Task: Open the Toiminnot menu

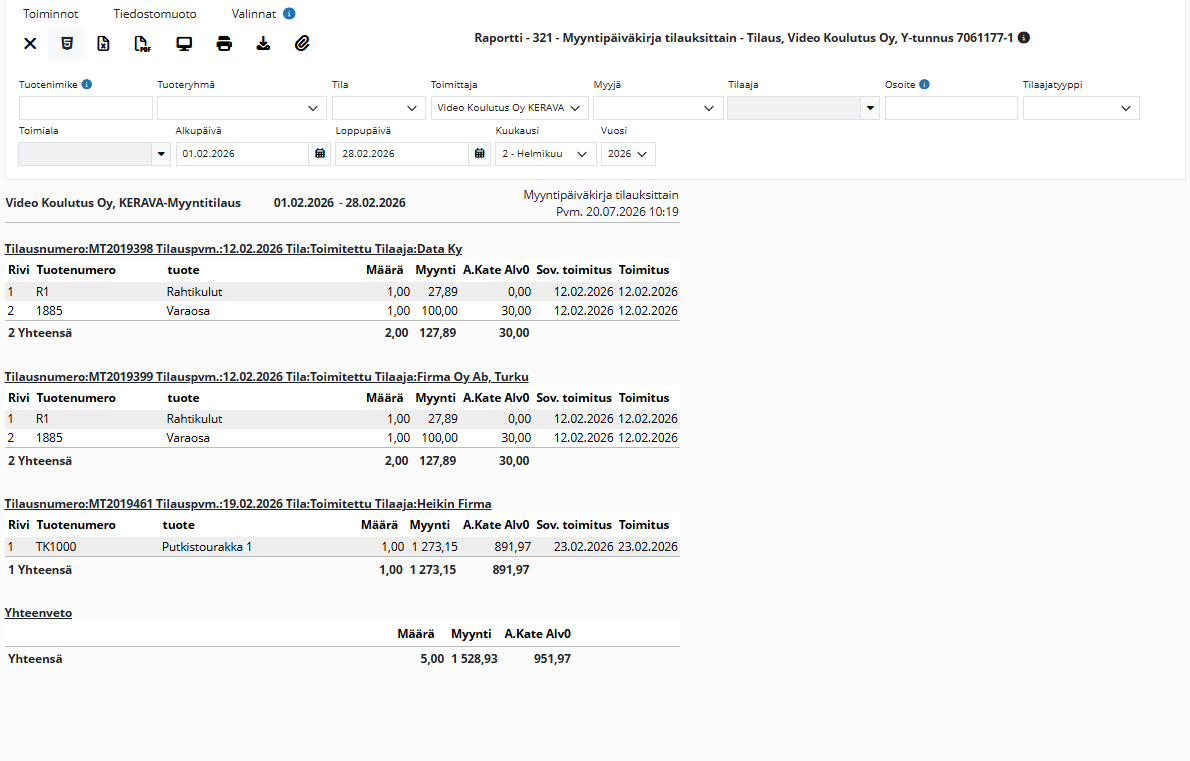Action: 50,14
